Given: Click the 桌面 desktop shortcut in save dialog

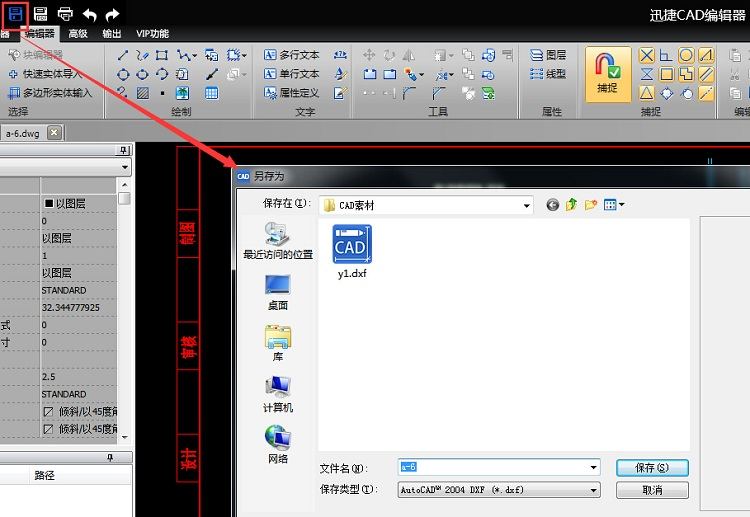Looking at the screenshot, I should coord(277,291).
